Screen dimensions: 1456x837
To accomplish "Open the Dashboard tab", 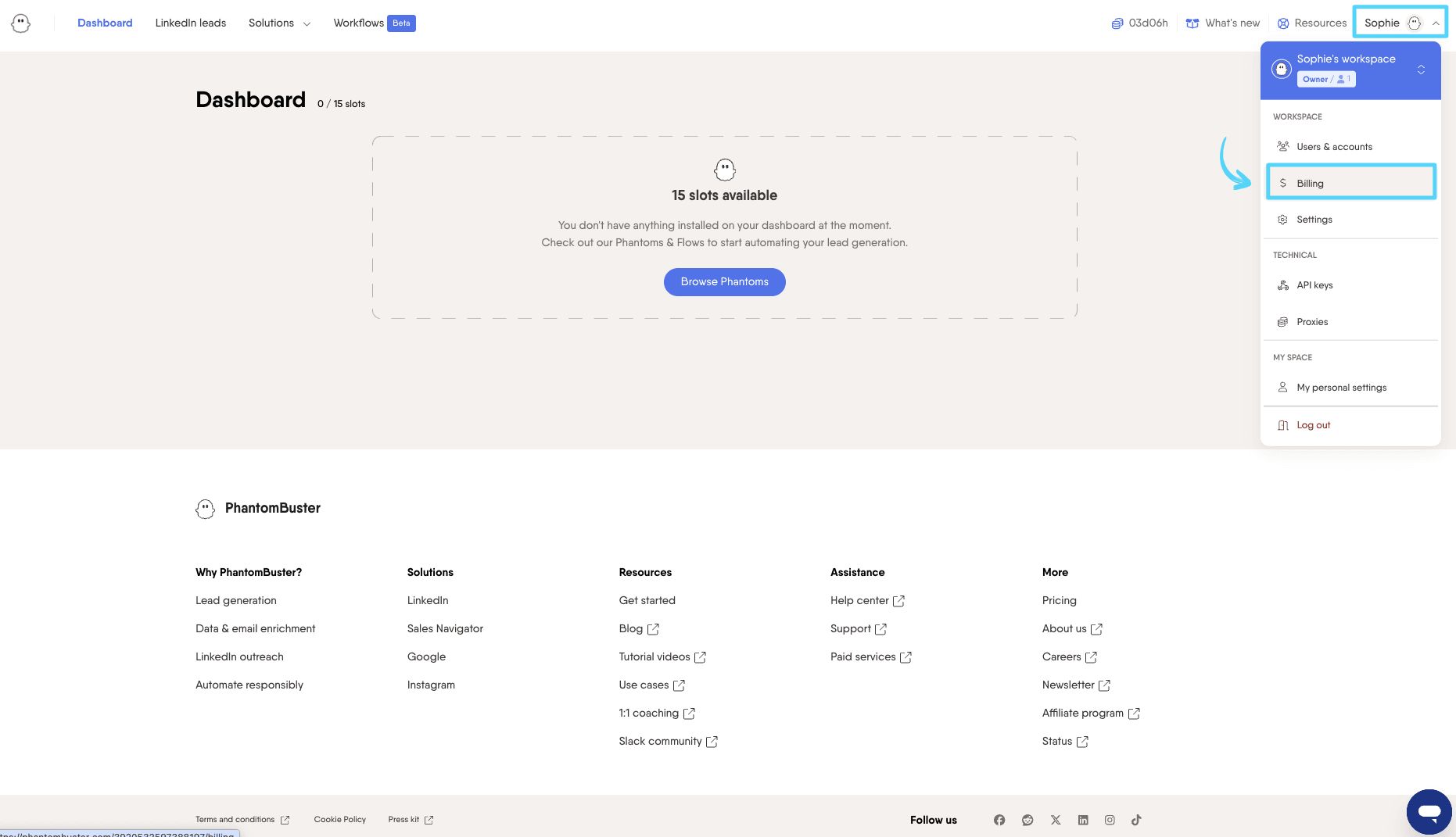I will (105, 23).
